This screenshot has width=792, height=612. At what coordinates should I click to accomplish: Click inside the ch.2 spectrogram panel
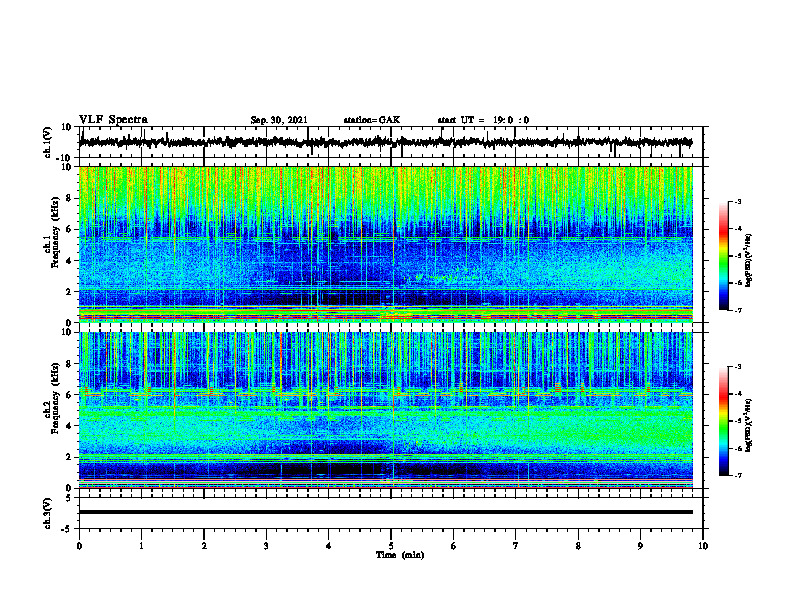pyautogui.click(x=386, y=410)
